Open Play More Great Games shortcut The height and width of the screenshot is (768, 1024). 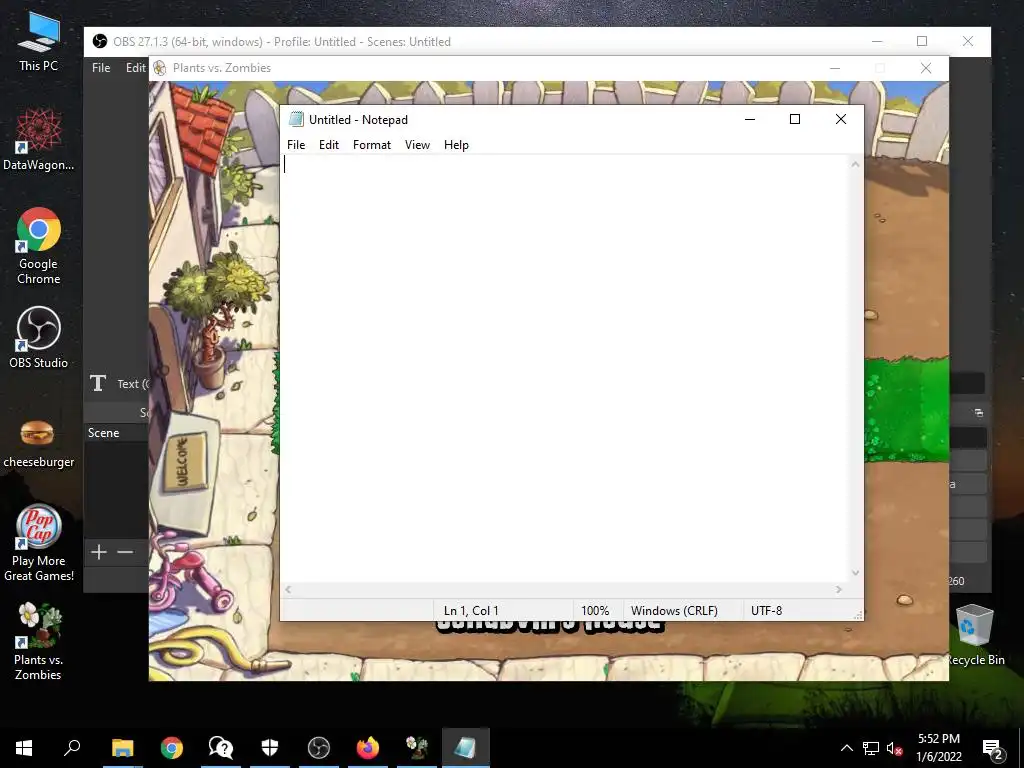(x=39, y=543)
